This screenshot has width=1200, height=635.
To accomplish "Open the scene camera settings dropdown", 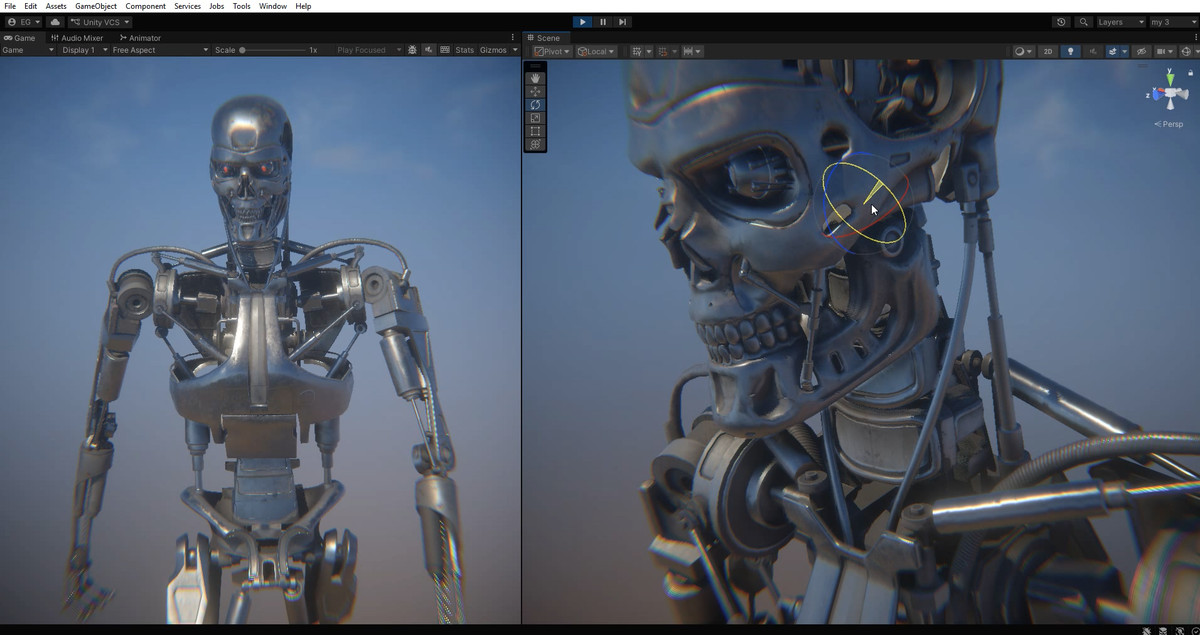I will coord(1165,51).
